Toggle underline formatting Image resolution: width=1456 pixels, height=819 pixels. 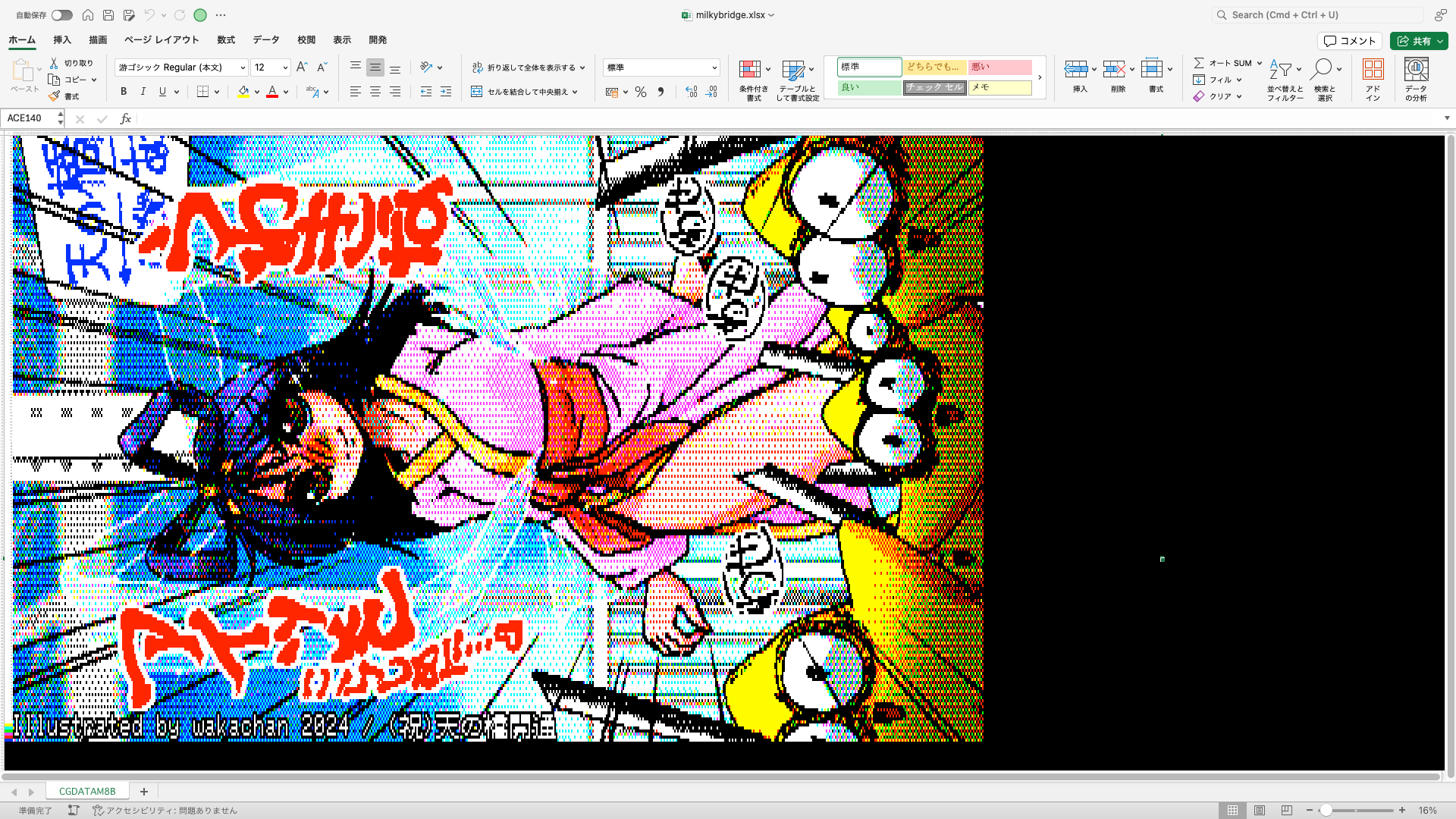162,92
